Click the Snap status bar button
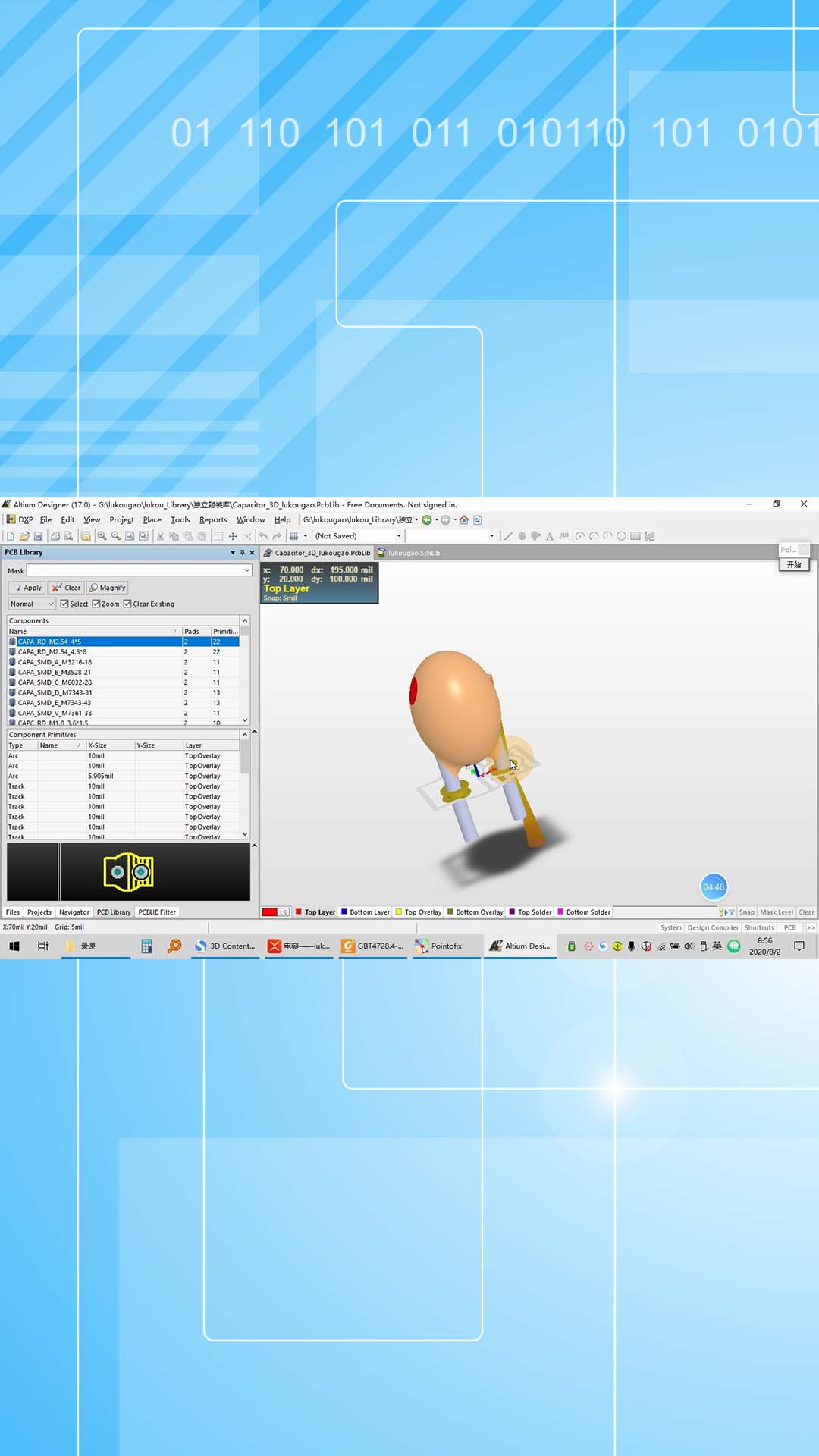 point(747,912)
